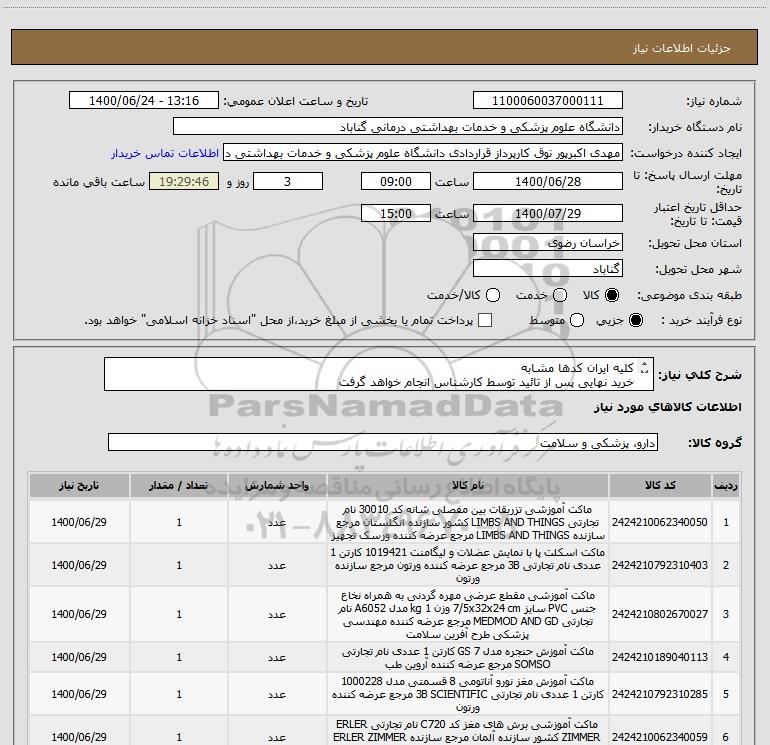Choose the جزیی purchase type radio
This screenshot has height=745, width=770.
(x=635, y=320)
